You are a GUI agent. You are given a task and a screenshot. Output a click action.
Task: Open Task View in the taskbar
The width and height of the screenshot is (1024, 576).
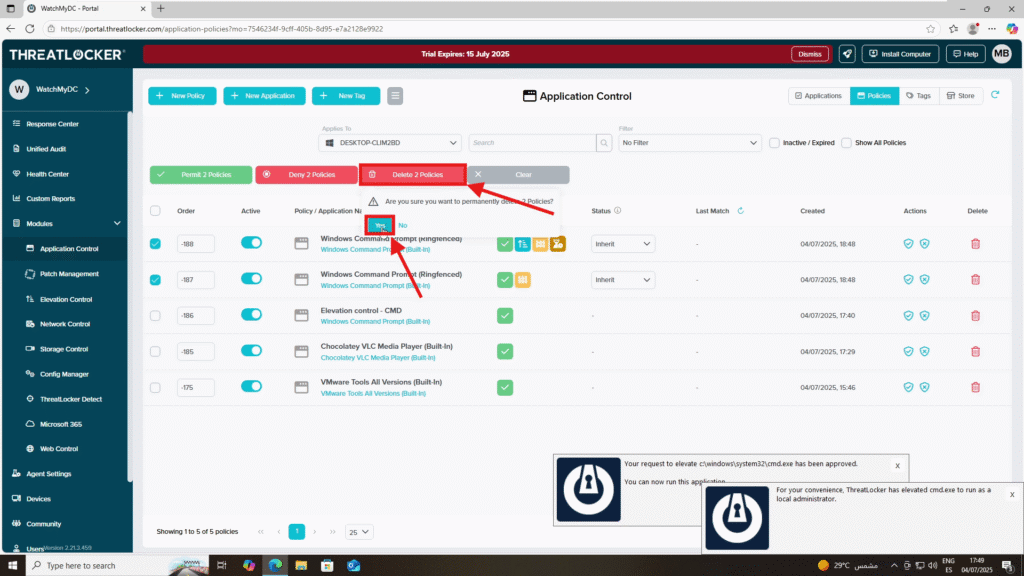click(221, 566)
